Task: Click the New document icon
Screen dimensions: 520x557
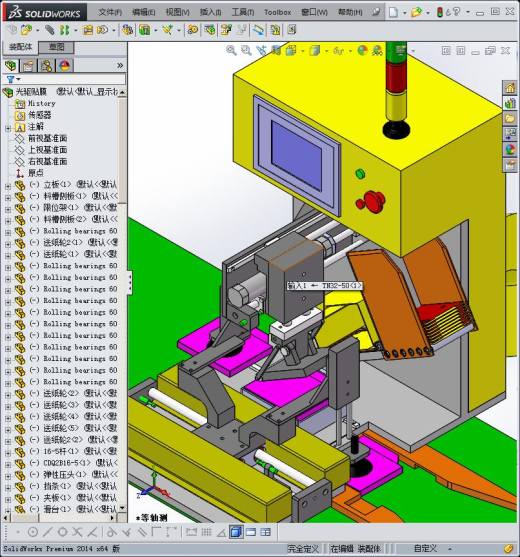Action: point(393,12)
